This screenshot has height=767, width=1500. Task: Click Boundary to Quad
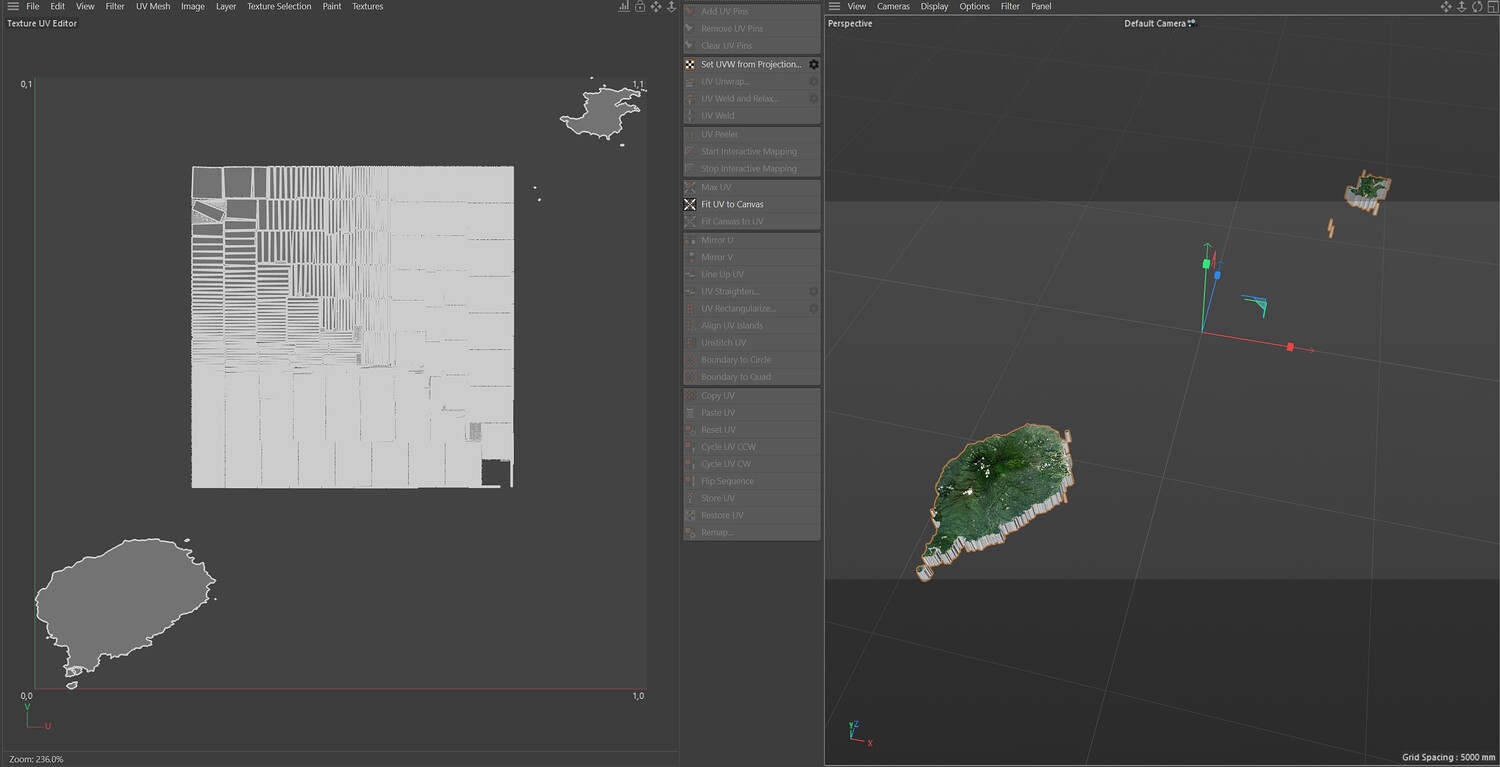pos(752,376)
